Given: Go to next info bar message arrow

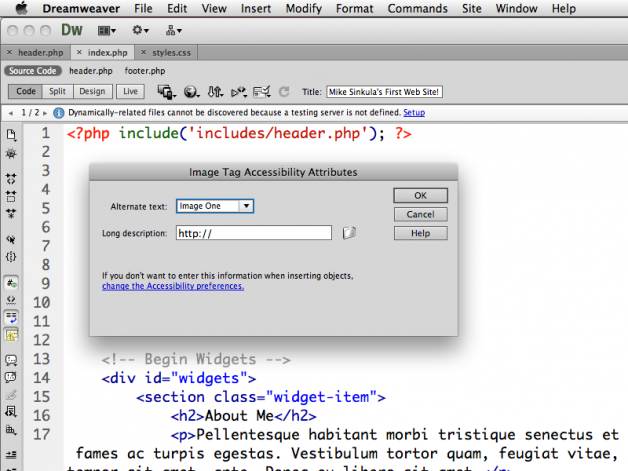Looking at the screenshot, I should 45,113.
